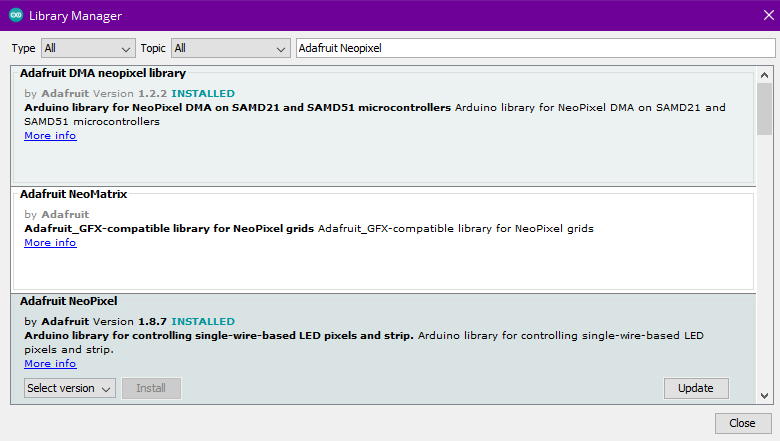Open More info link for Adafruit NeoMatrix
The width and height of the screenshot is (780, 441).
point(50,243)
